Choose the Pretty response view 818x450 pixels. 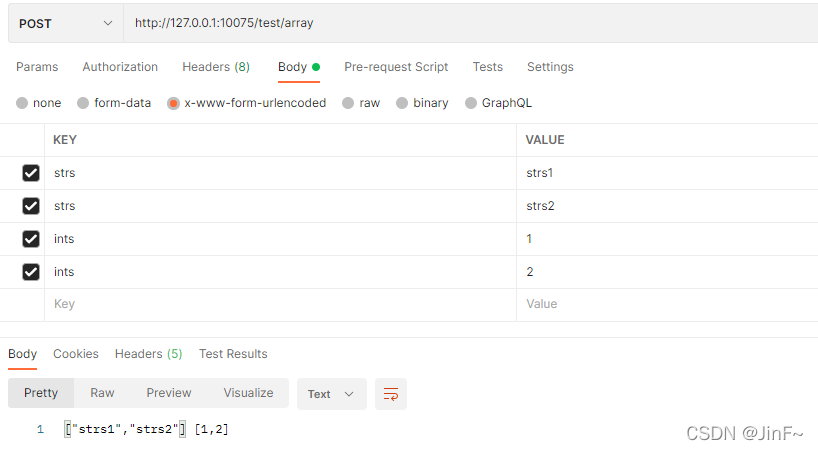pyautogui.click(x=41, y=393)
